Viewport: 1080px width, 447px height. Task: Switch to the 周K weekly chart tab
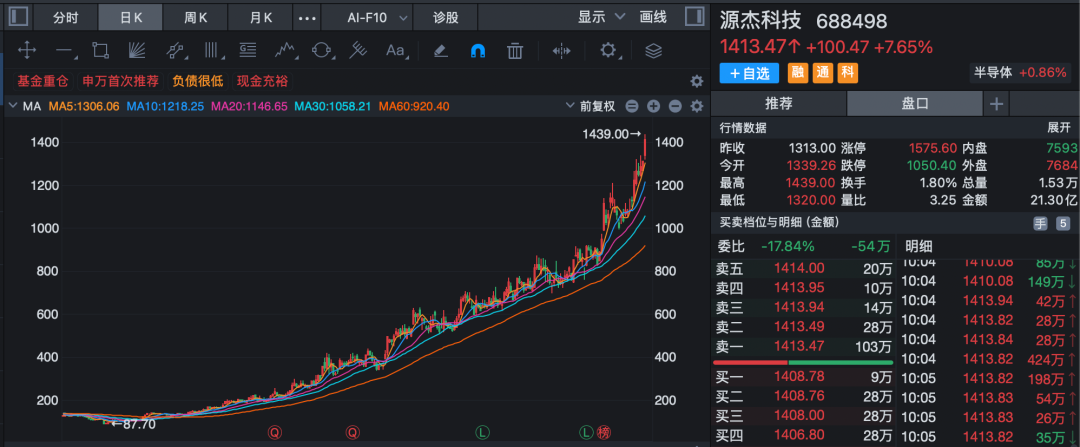pos(196,18)
